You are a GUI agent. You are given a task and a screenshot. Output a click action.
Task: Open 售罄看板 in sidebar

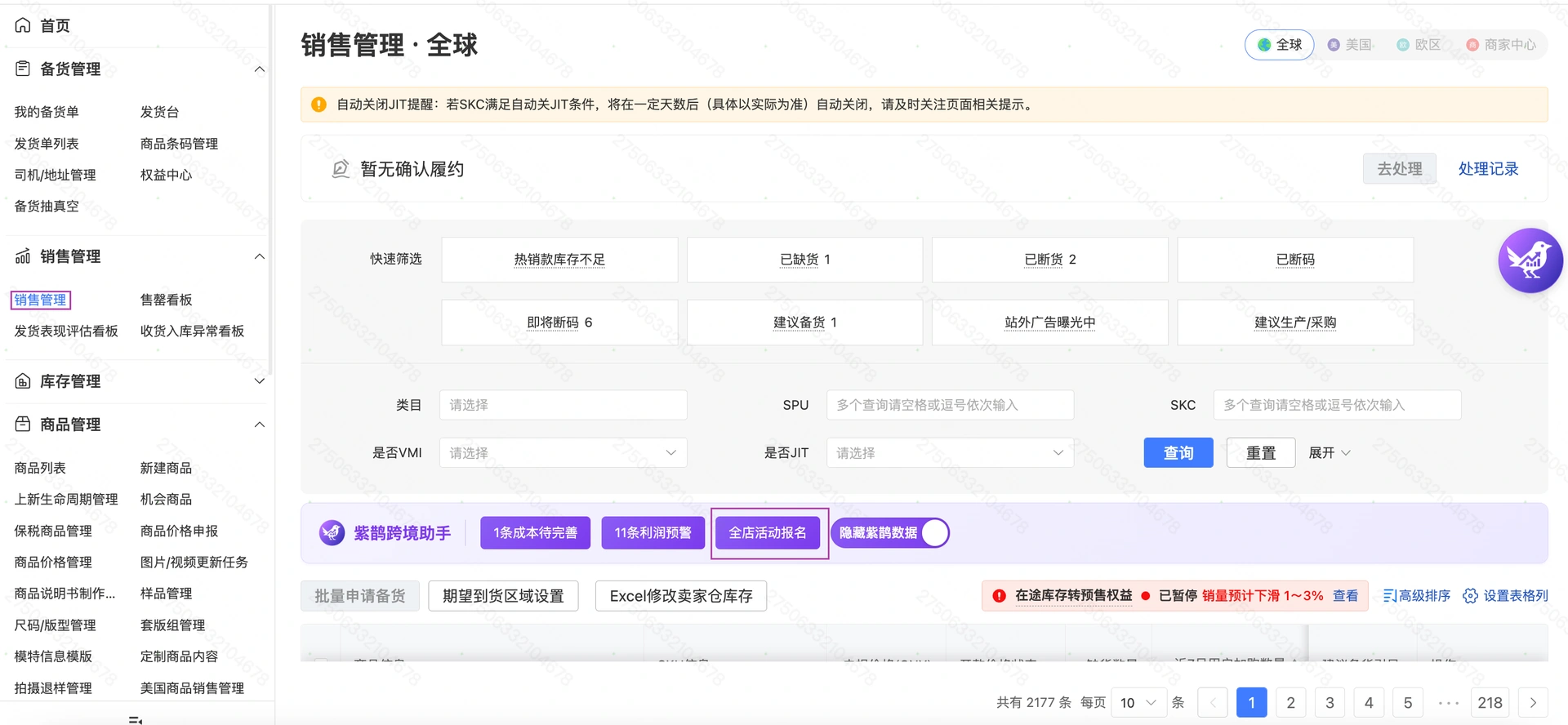tap(166, 300)
